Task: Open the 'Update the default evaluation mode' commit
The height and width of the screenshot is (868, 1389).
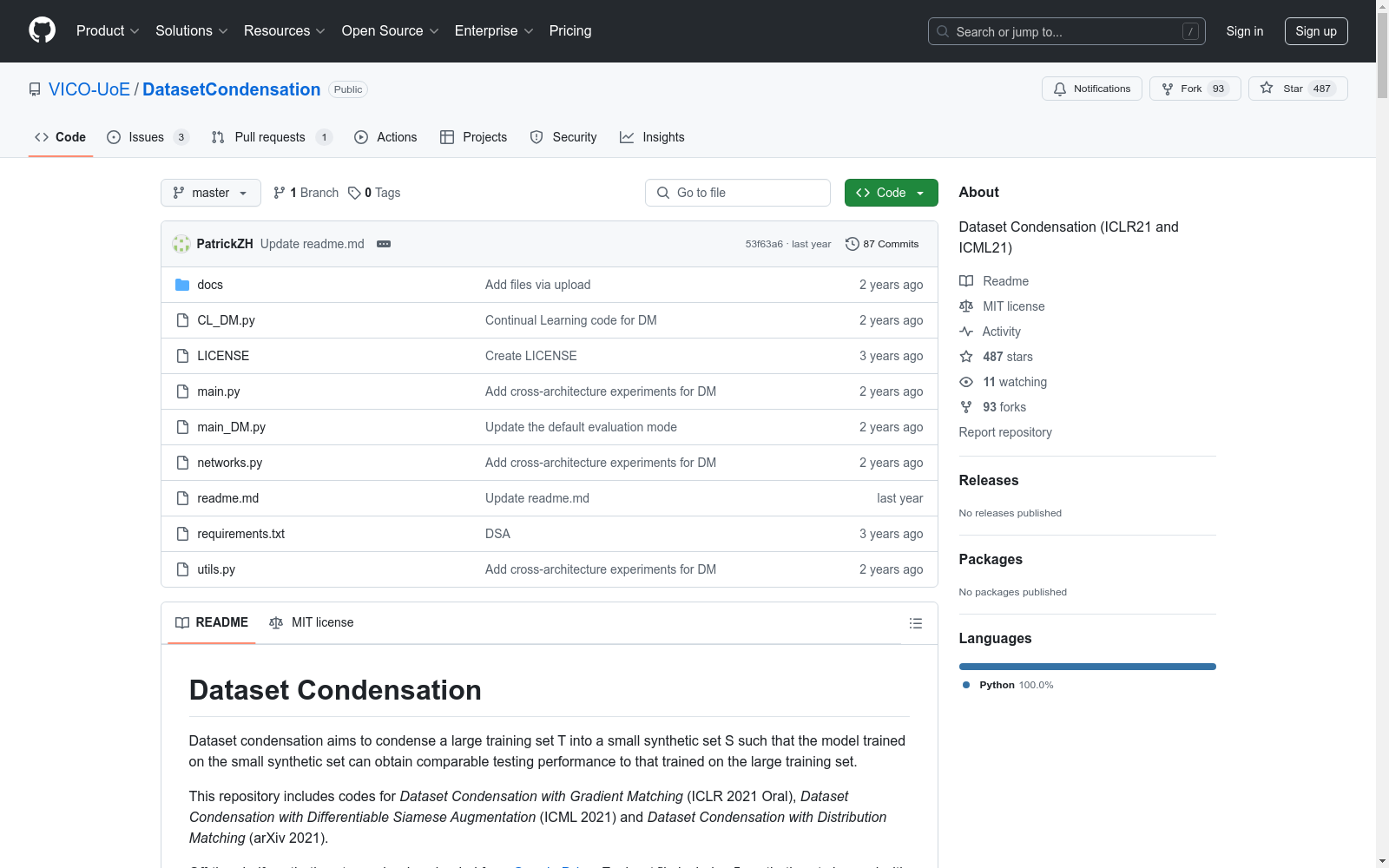Action: pos(581,427)
